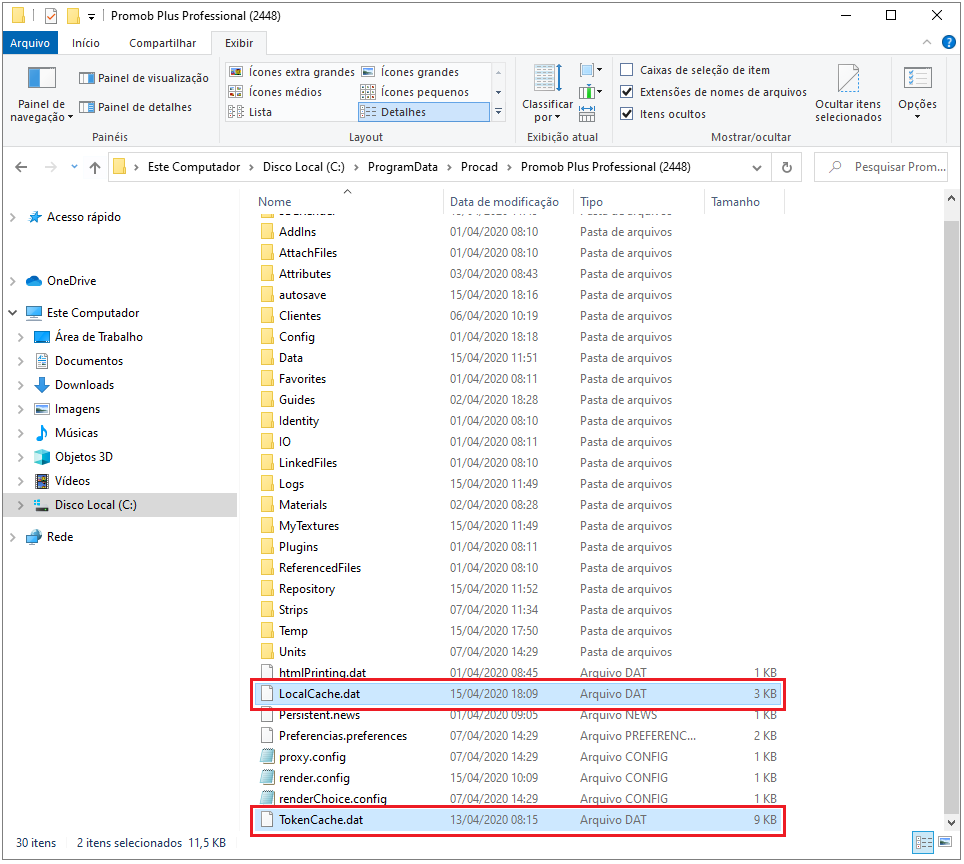
Task: Select the Ícones grandes layout option
Action: pyautogui.click(x=419, y=72)
